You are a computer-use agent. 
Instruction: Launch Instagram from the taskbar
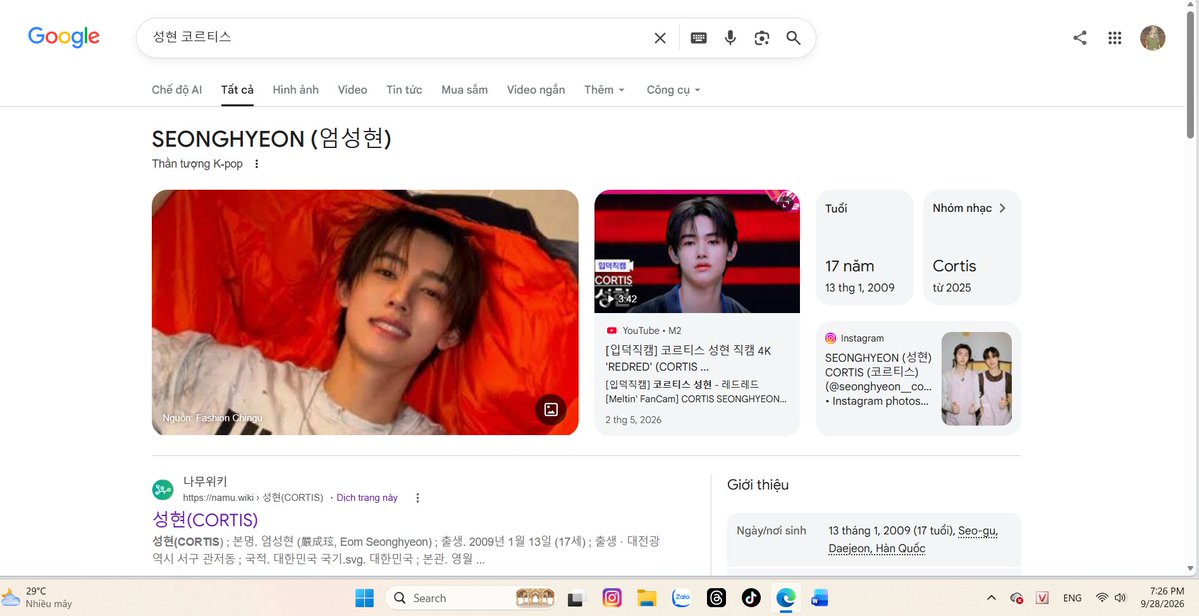(612, 598)
